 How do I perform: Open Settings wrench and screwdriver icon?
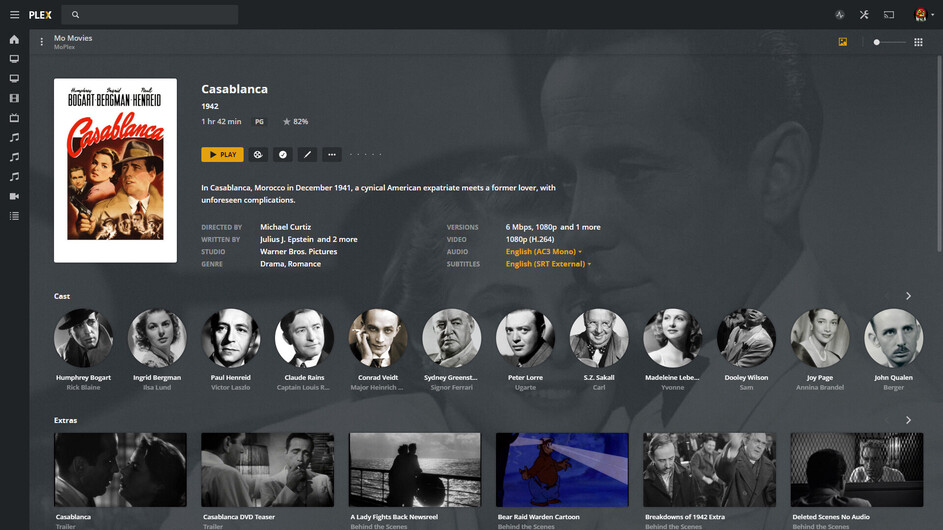864,15
